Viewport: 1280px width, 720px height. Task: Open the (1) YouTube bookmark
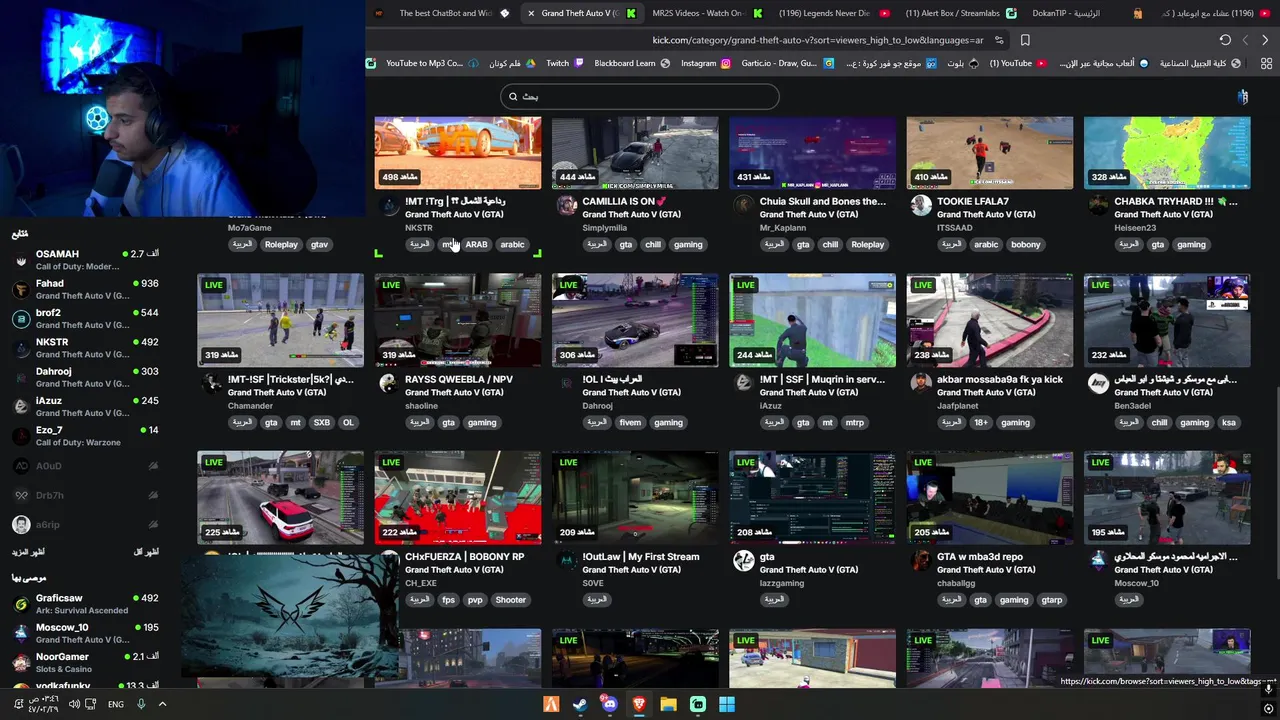click(1018, 63)
